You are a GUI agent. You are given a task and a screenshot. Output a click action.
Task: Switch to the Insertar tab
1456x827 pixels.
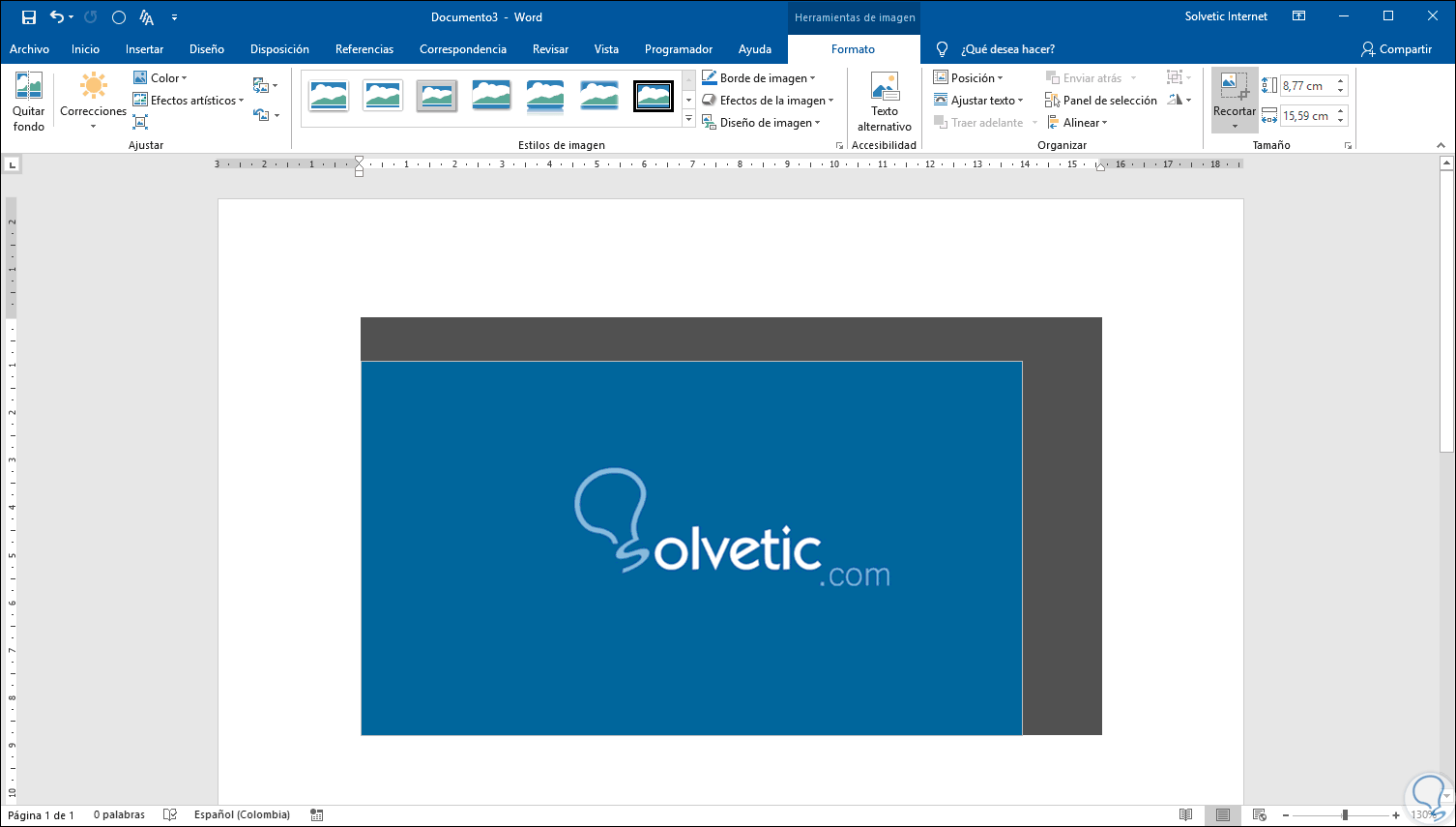click(144, 49)
